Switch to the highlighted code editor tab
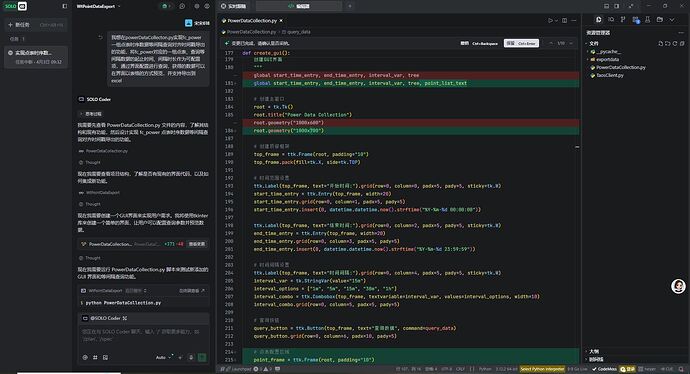This screenshot has height=374, width=690. [x=298, y=6]
